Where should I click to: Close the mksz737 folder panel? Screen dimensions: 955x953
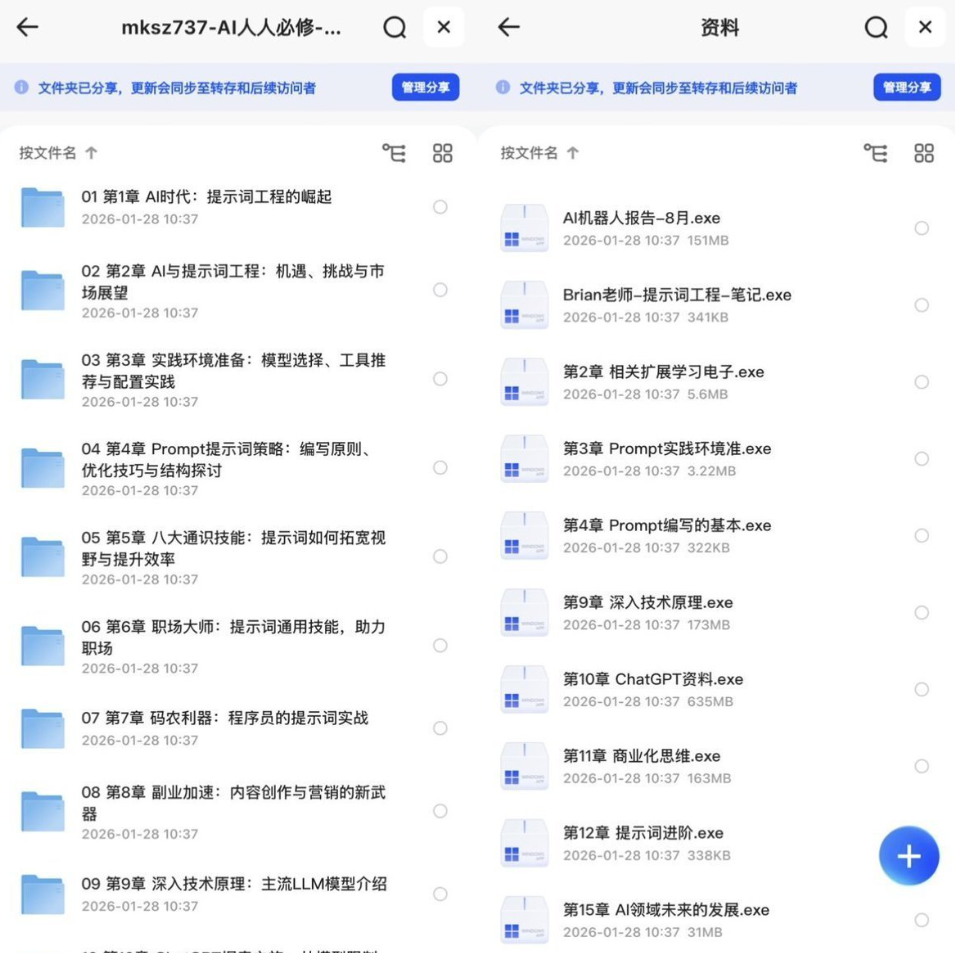tap(443, 27)
